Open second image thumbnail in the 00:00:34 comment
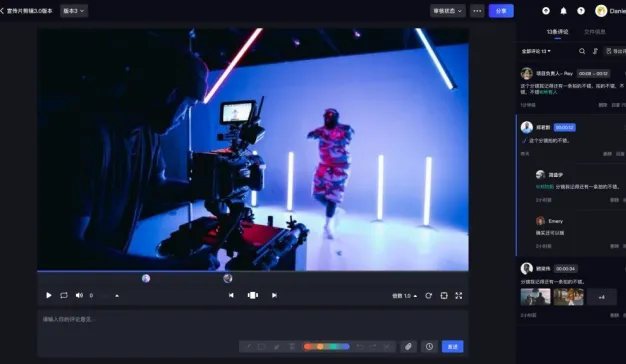This screenshot has width=626, height=364. tap(569, 297)
